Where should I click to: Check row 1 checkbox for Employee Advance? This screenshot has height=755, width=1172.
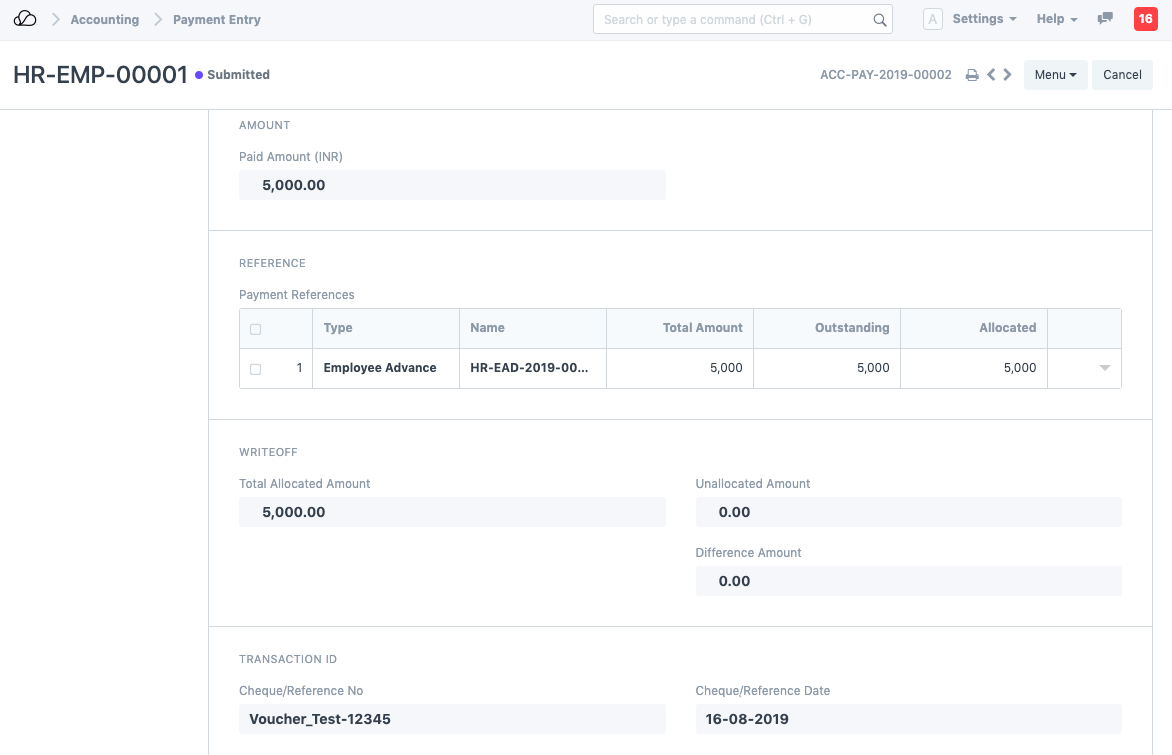click(256, 369)
